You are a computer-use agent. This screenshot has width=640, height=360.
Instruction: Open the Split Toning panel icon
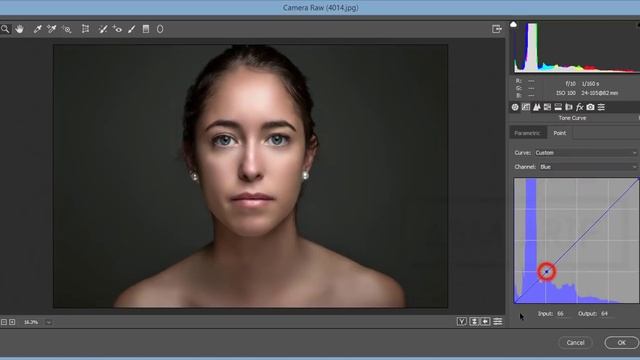pos(558,107)
